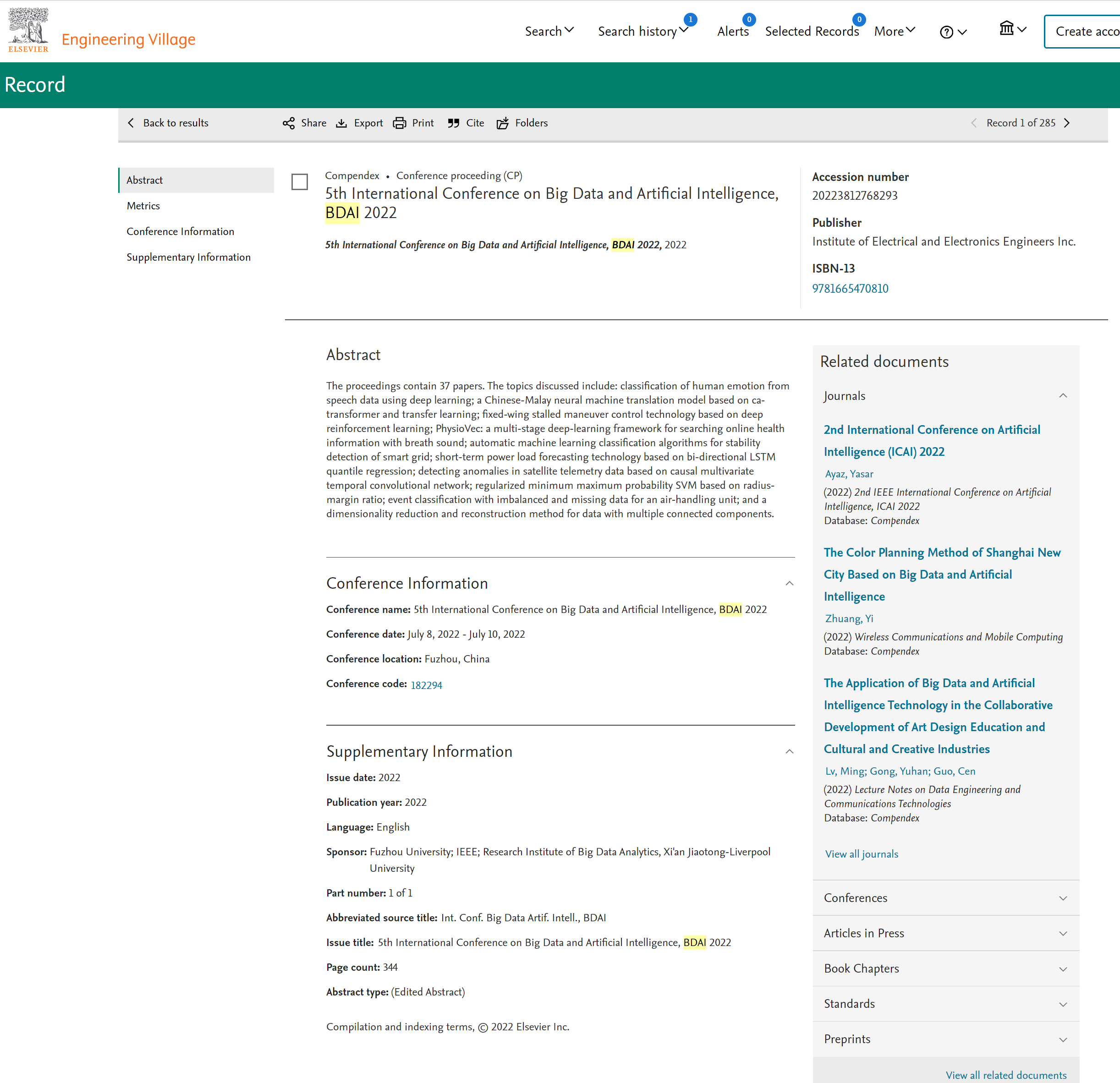1120x1083 pixels.
Task: Jump to Conference Information in sidebar
Action: [181, 231]
